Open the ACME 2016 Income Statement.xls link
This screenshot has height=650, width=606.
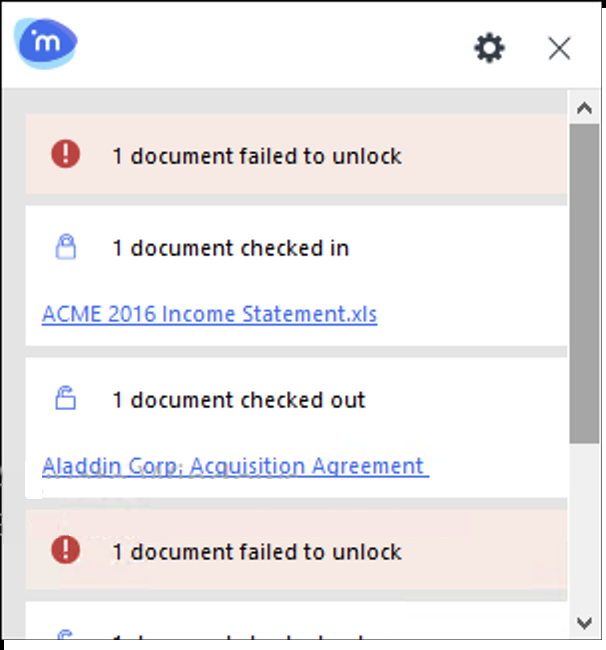coord(209,314)
